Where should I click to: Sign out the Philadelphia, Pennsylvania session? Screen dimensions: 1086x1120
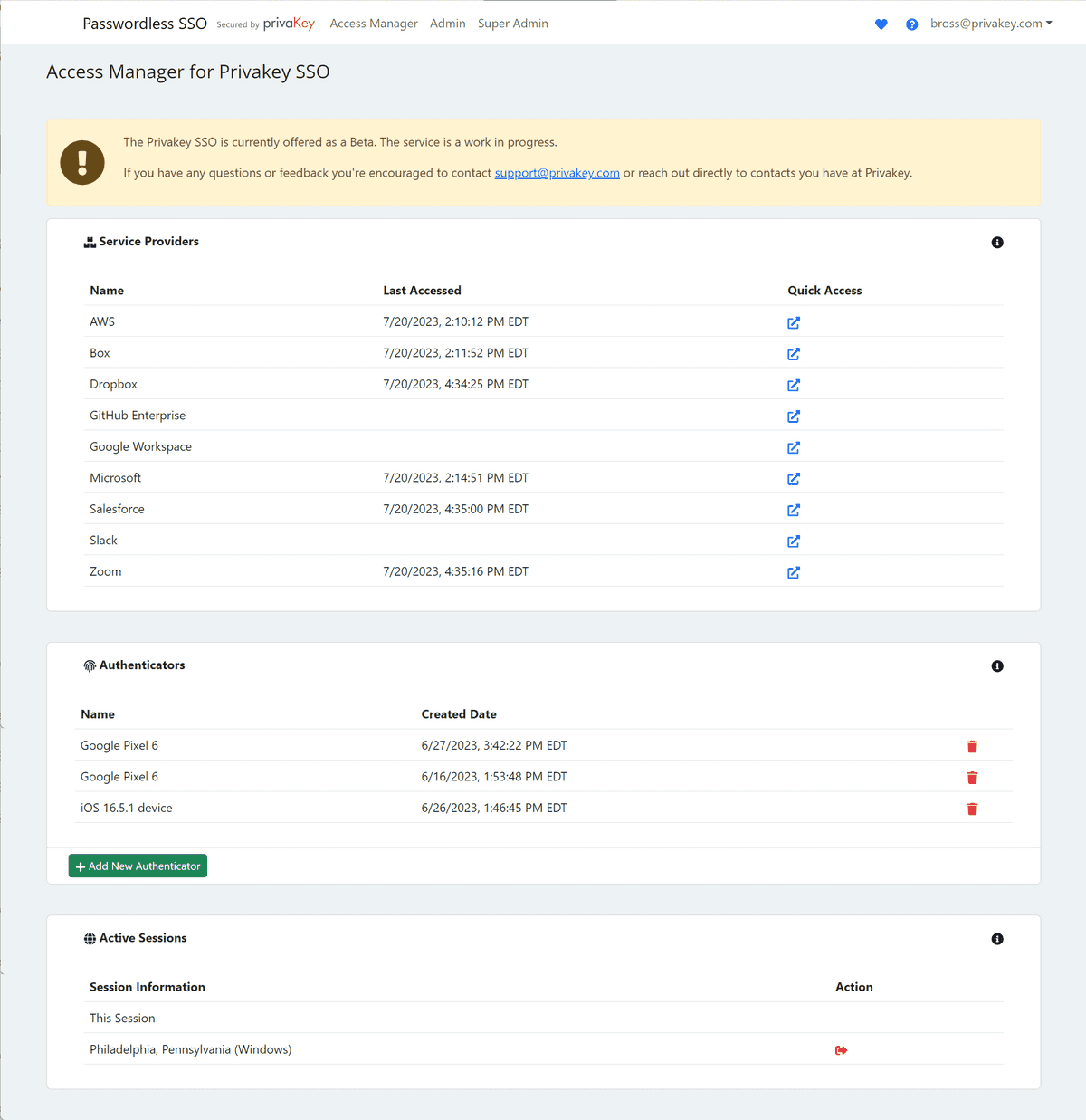coord(842,1050)
